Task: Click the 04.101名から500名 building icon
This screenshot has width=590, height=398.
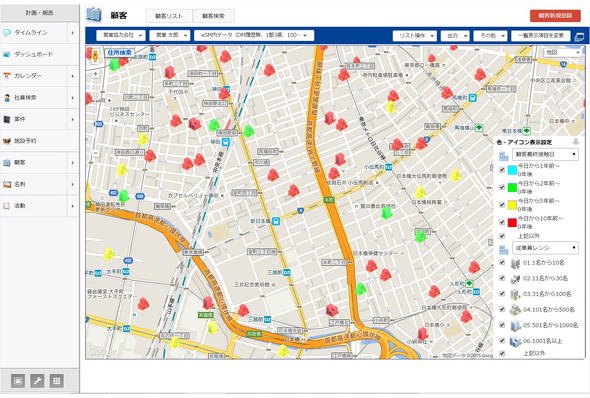Action: 515,309
